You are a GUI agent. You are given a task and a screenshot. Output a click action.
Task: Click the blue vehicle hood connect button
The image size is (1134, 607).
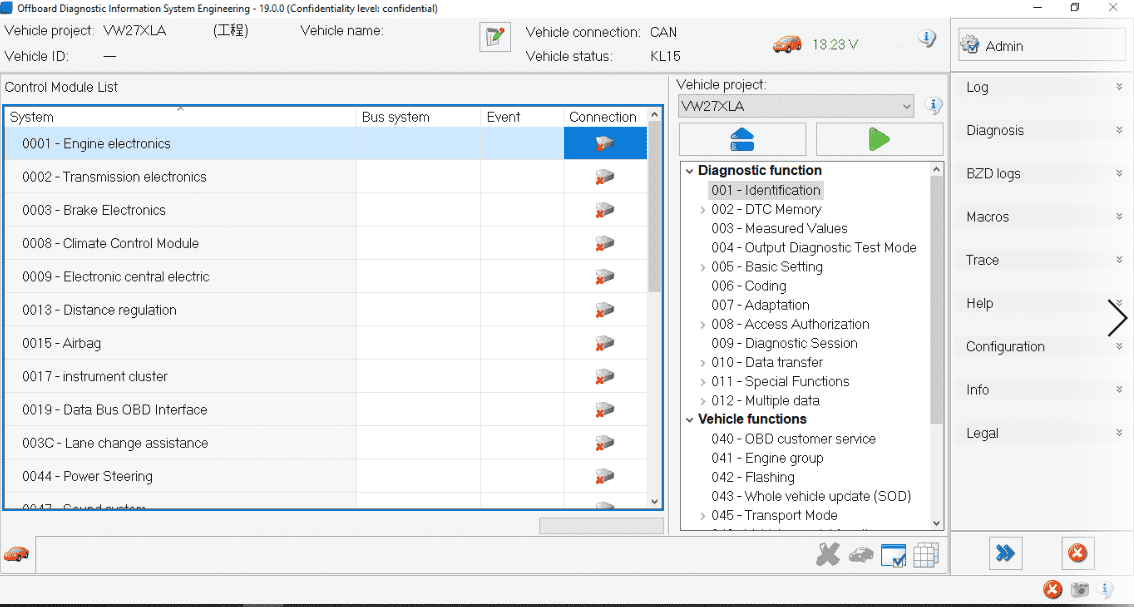click(743, 139)
